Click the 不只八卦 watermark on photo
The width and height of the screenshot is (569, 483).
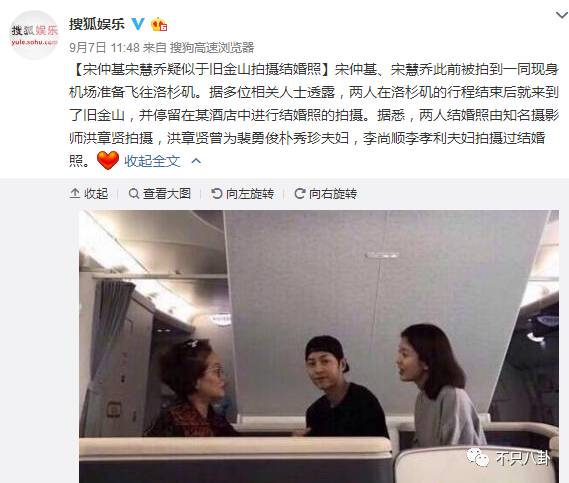(x=509, y=458)
